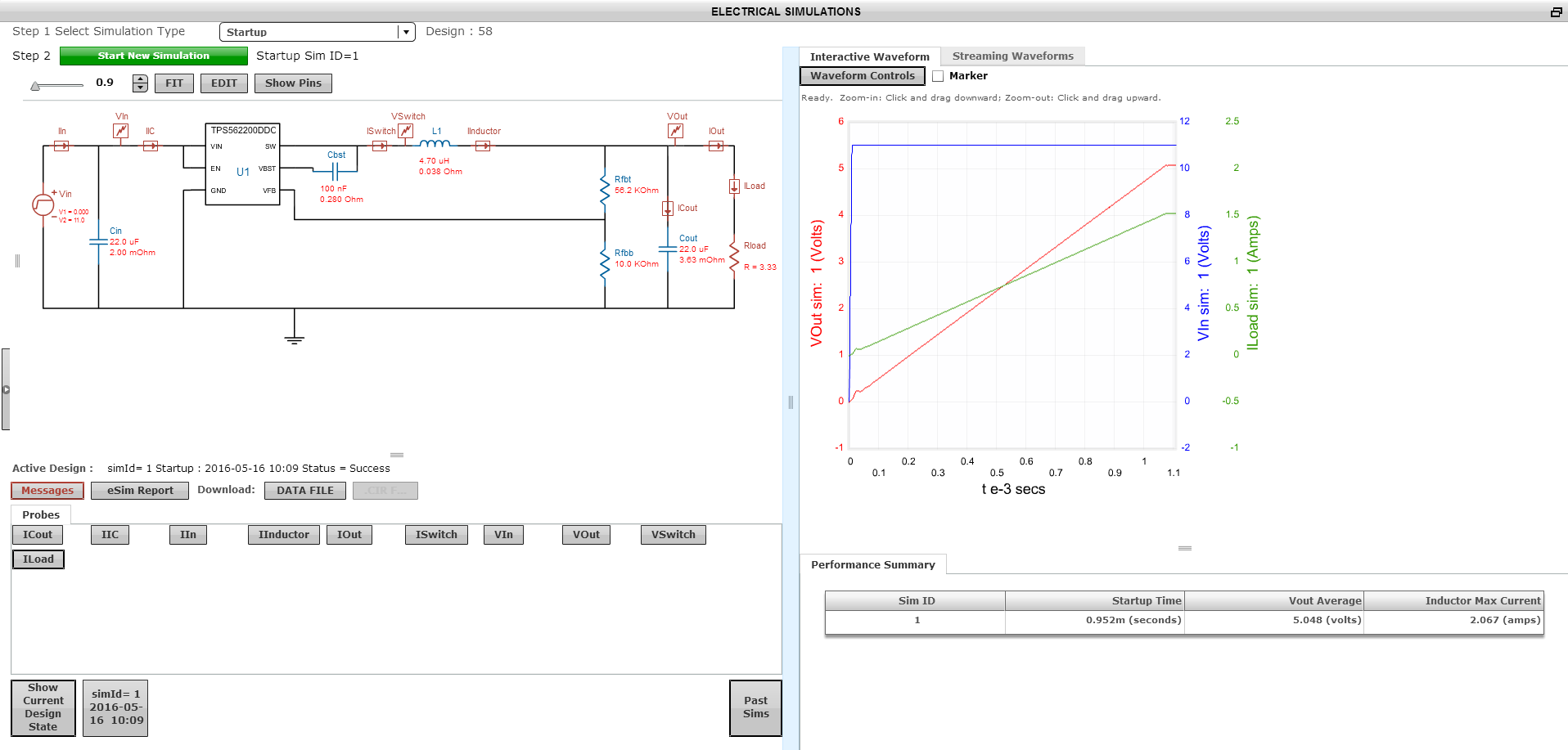Restore the Electrical Simulations window
1568x750 pixels.
(1556, 11)
